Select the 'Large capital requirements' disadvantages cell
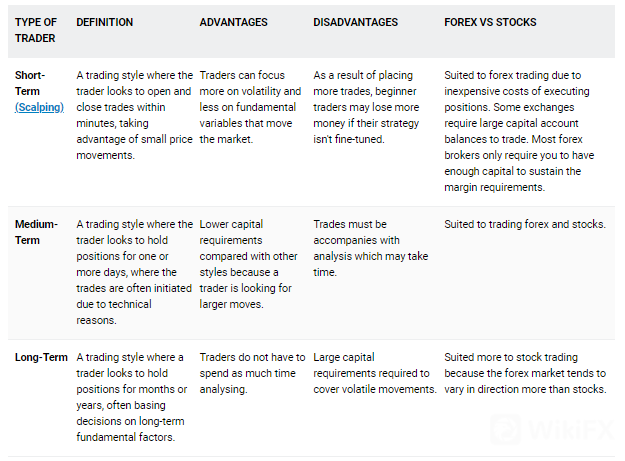 click(374, 373)
